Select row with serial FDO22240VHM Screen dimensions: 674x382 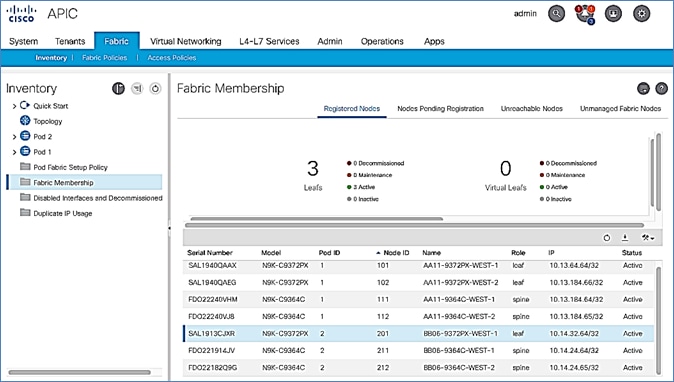point(419,299)
